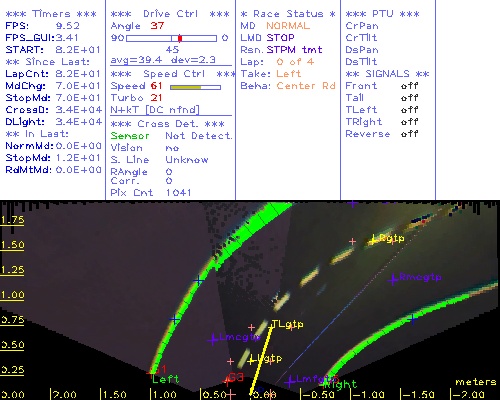Select the Race Status panel header
The width and height of the screenshot is (500, 400).
pos(288,14)
